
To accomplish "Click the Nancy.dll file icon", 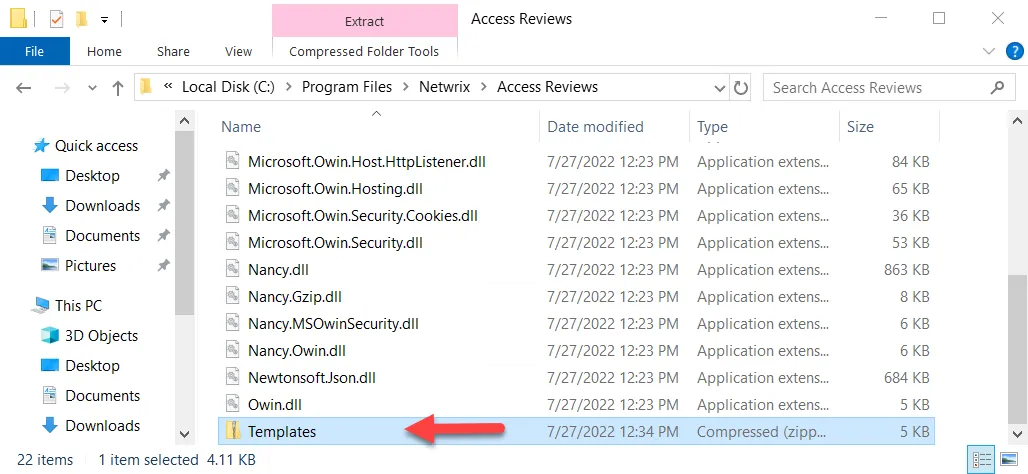I will coord(233,269).
